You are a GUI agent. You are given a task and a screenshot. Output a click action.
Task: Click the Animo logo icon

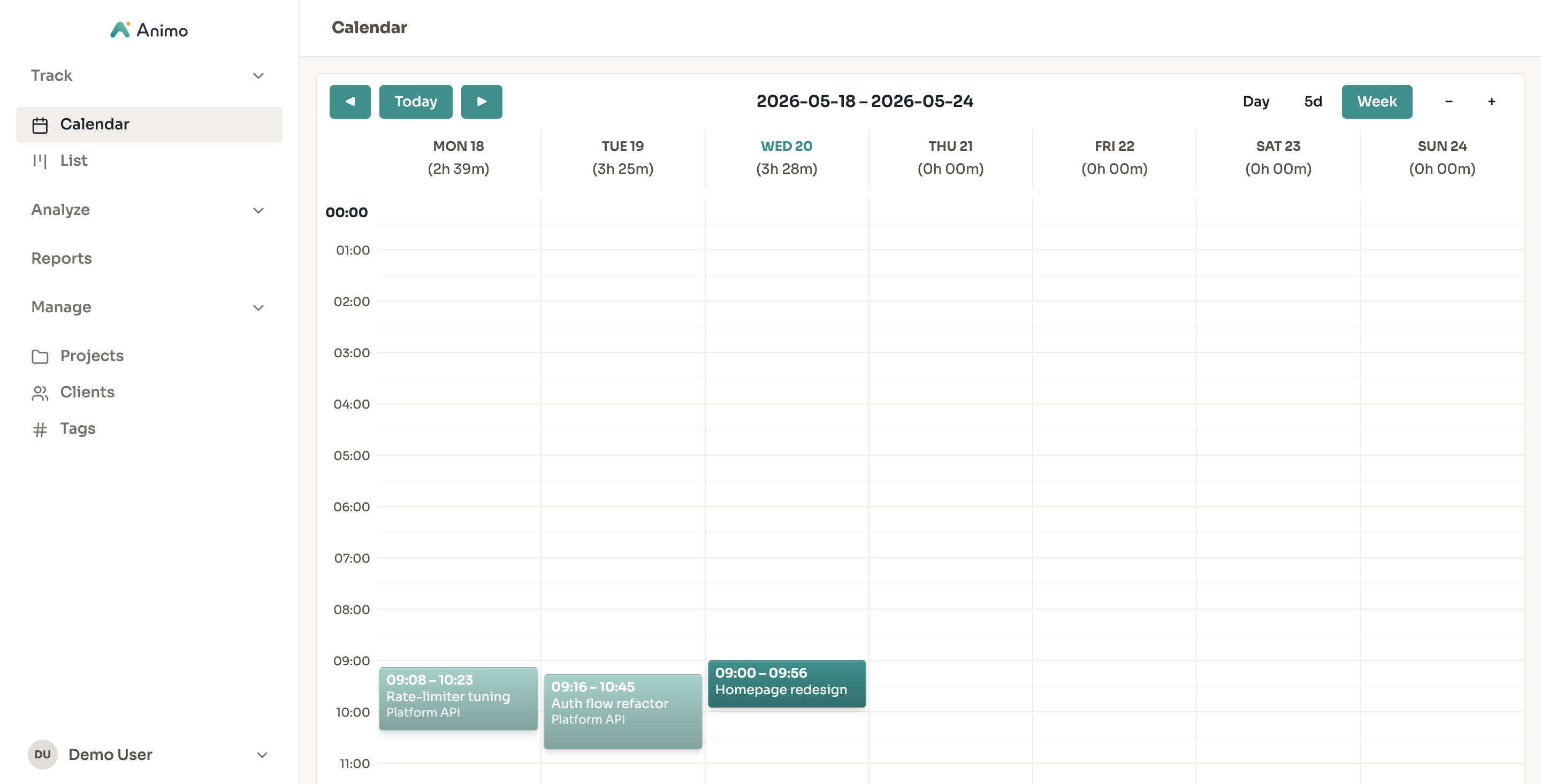(x=120, y=29)
